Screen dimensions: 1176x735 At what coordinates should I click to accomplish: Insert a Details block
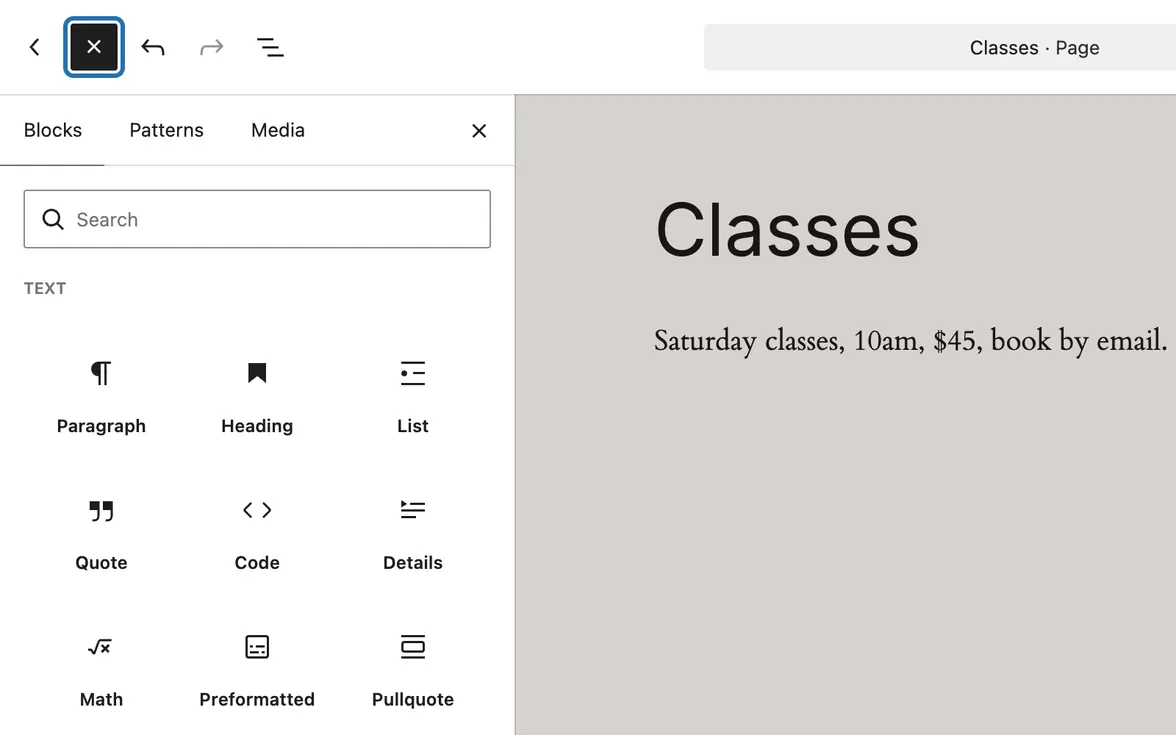[412, 533]
